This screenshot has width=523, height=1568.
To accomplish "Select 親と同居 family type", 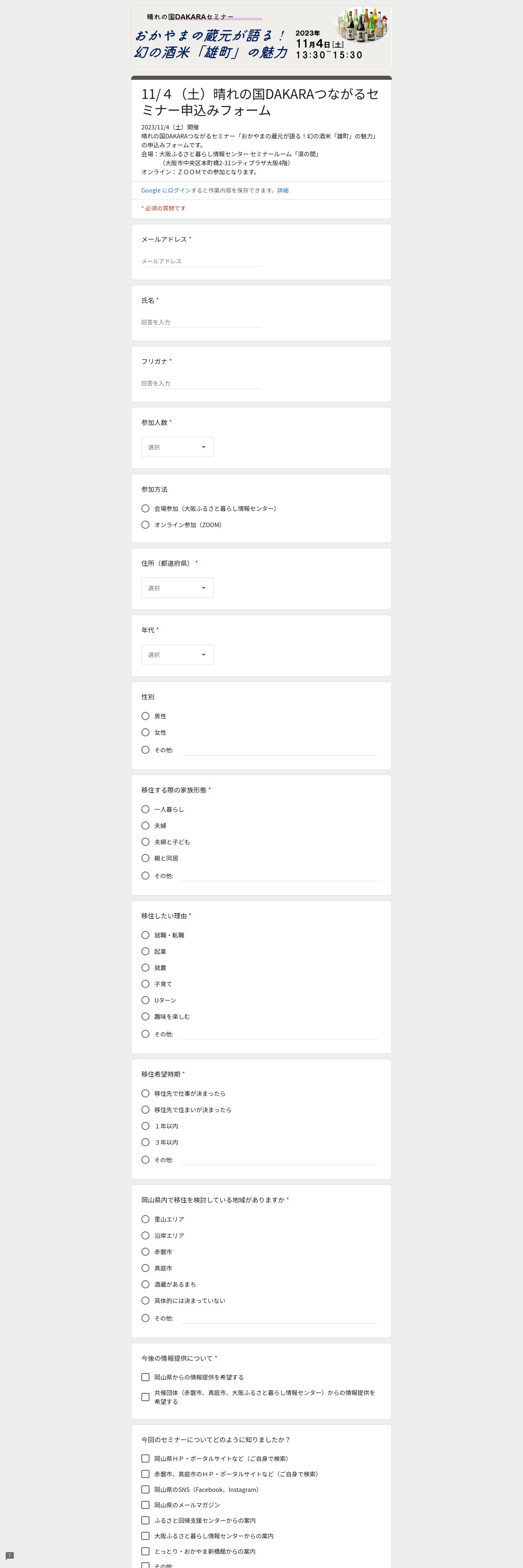I will pyautogui.click(x=145, y=858).
